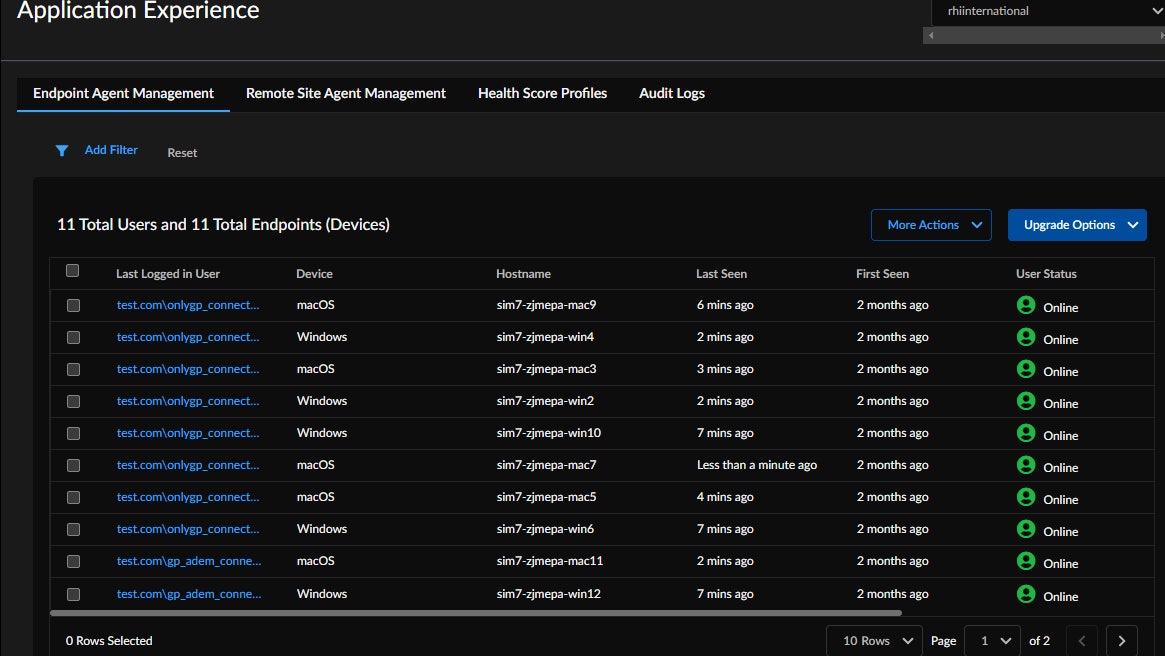Click Online status icon for sim7-zjmepa-win12
The width and height of the screenshot is (1165, 656).
click(x=1025, y=594)
